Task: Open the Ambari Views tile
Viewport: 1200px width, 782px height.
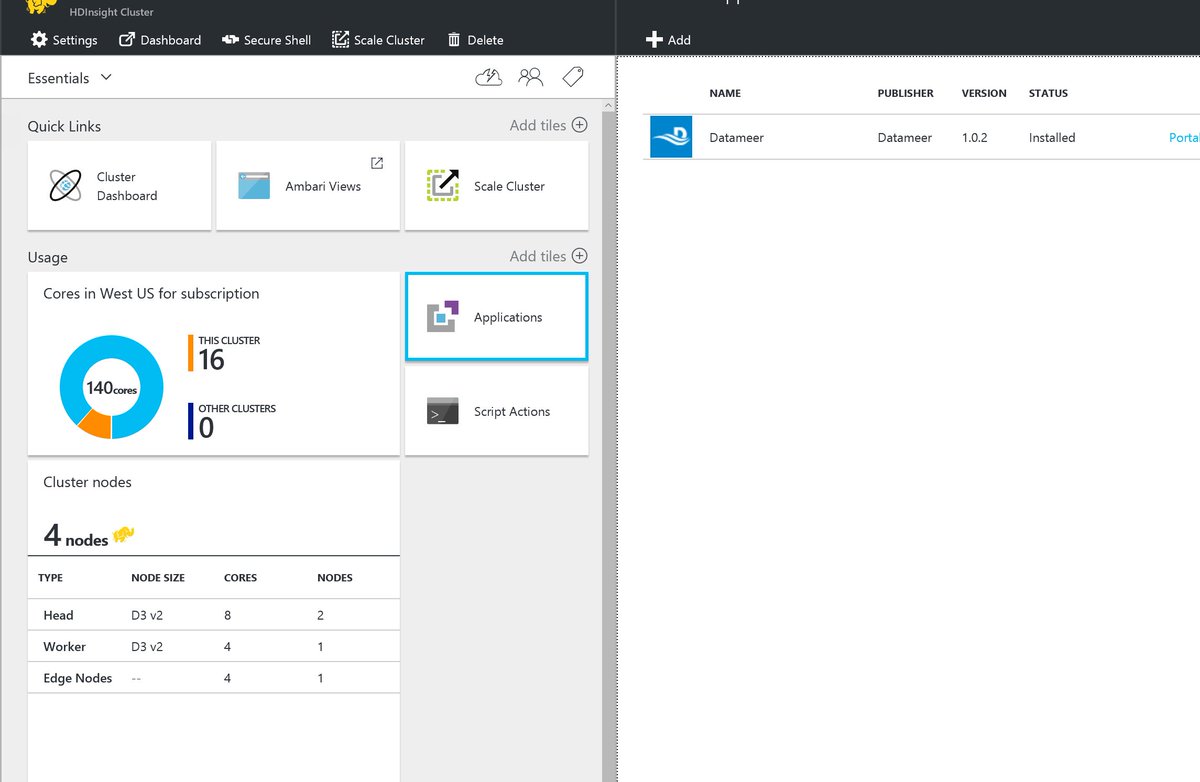Action: click(308, 186)
